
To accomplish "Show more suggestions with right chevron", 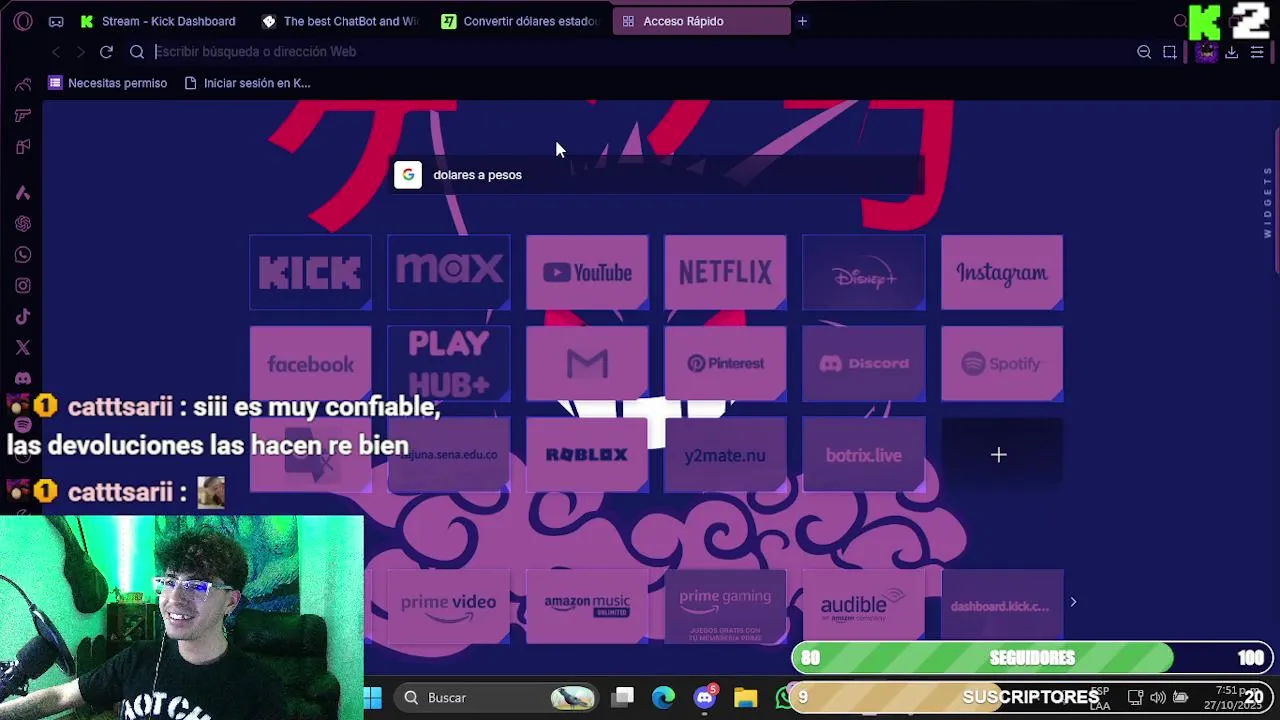I will (1073, 602).
